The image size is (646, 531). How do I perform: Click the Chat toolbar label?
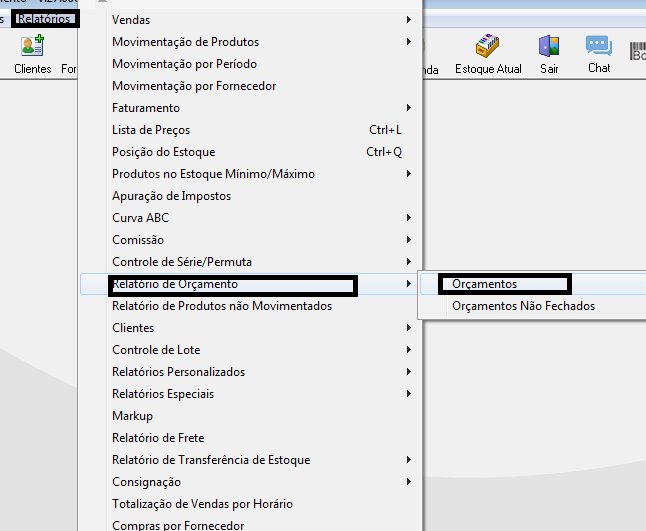pos(599,68)
